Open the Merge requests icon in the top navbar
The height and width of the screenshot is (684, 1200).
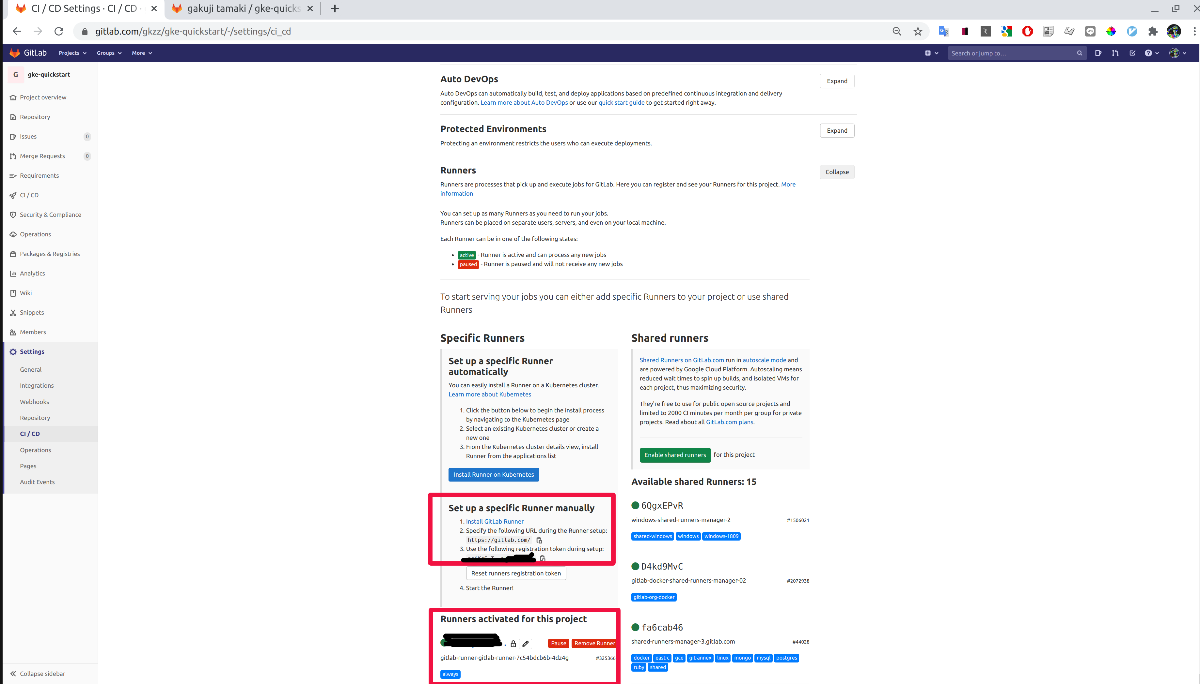click(x=1115, y=53)
